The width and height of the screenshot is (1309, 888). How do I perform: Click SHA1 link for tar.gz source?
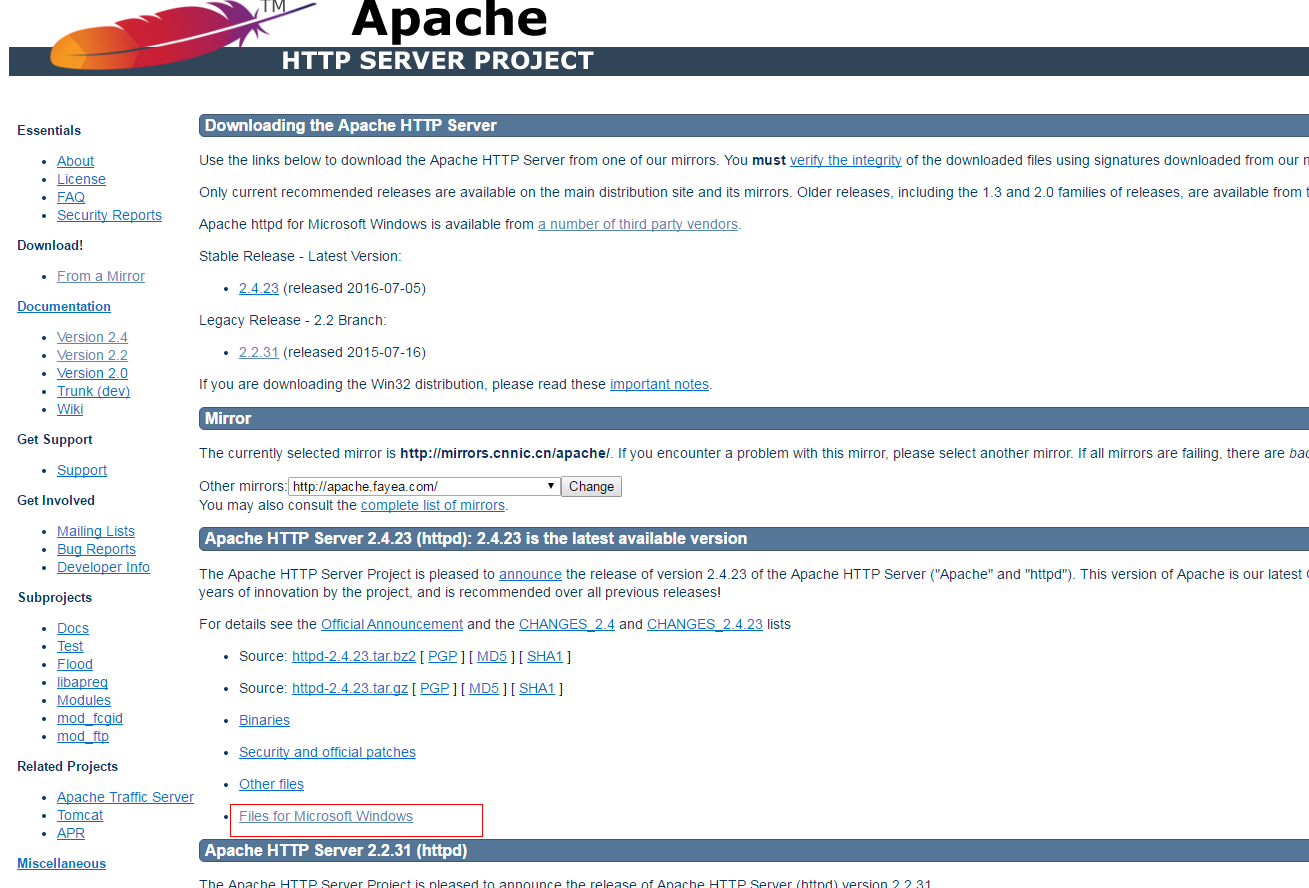pos(537,688)
